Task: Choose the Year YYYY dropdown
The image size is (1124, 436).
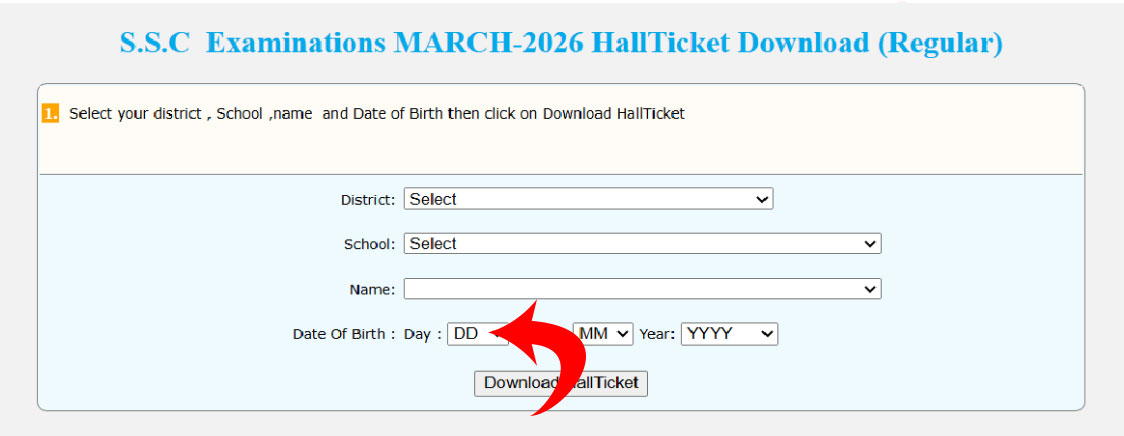Action: (729, 334)
